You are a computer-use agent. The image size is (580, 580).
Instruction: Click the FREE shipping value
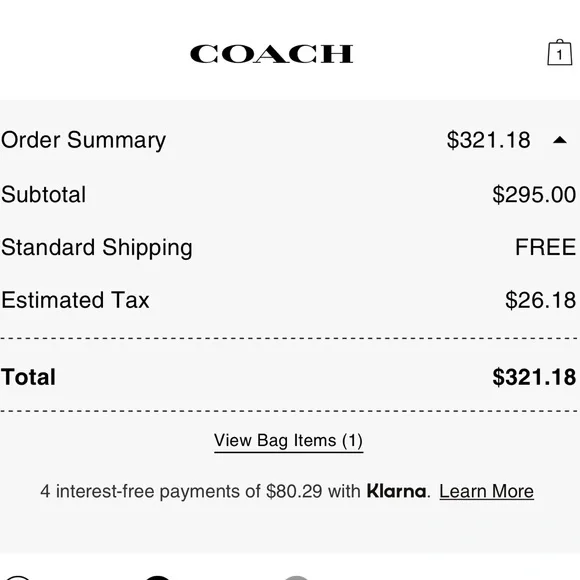point(546,247)
